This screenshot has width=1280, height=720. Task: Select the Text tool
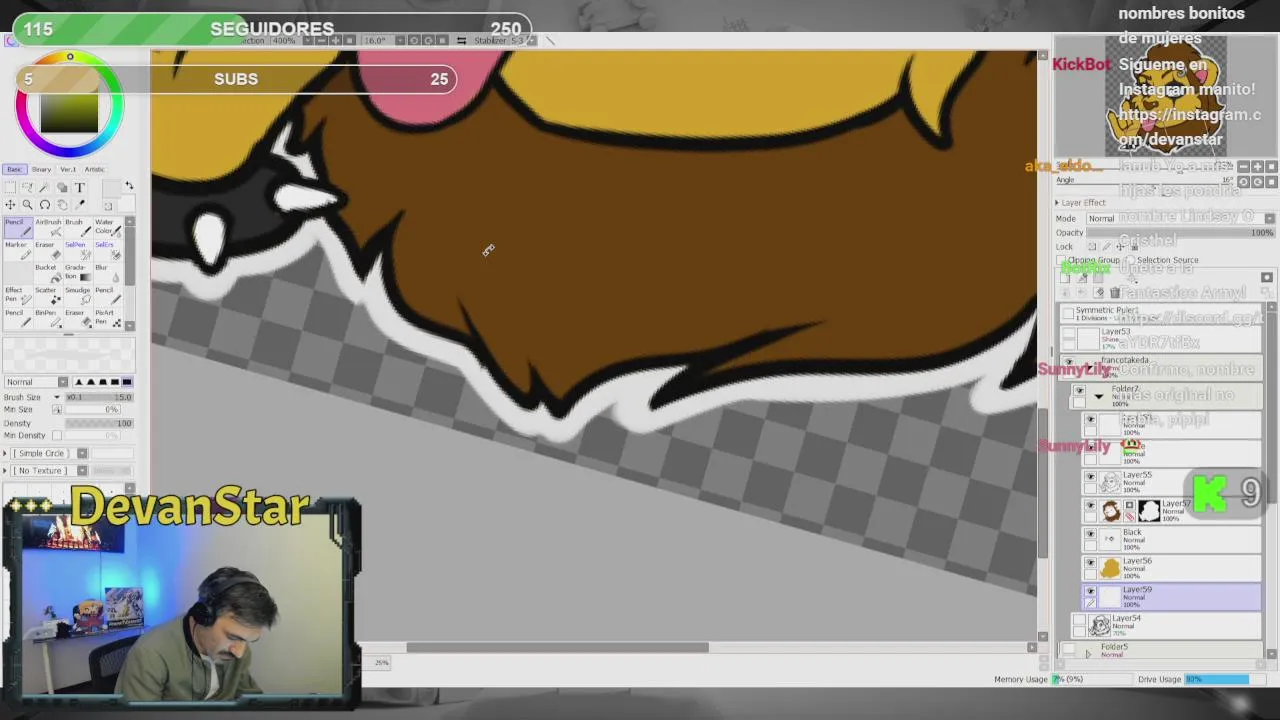pos(80,188)
